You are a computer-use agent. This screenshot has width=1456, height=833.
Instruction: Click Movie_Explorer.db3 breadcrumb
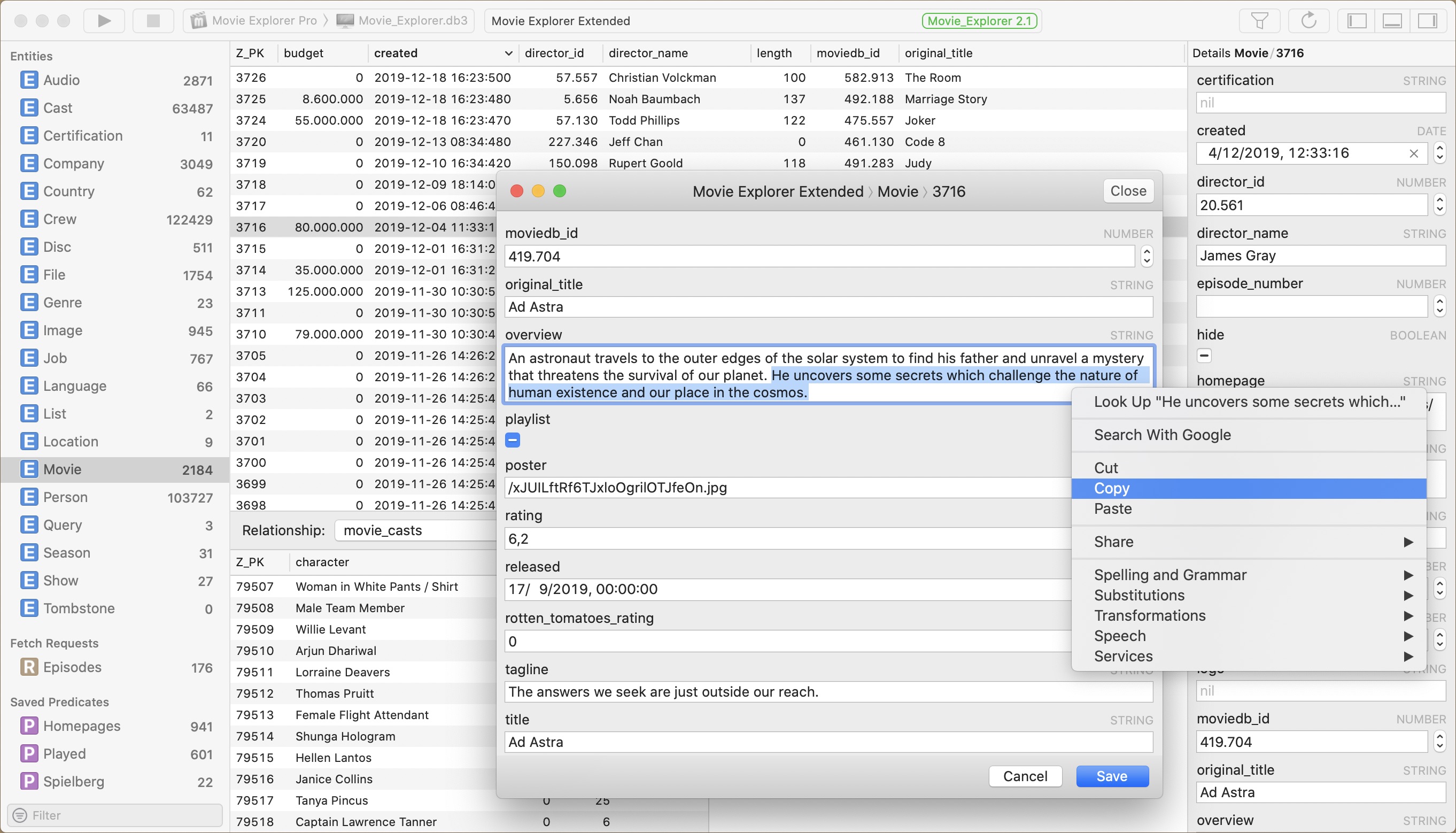coord(401,21)
